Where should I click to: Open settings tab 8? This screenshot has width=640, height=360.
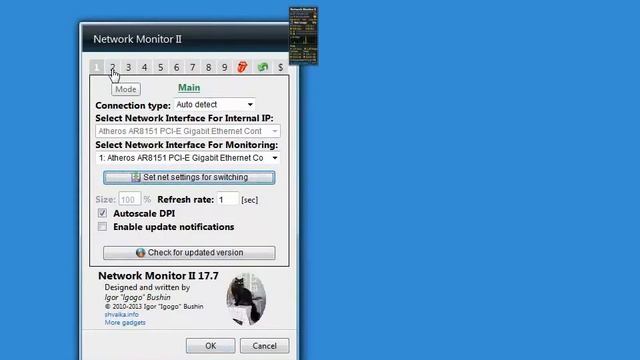[209, 67]
